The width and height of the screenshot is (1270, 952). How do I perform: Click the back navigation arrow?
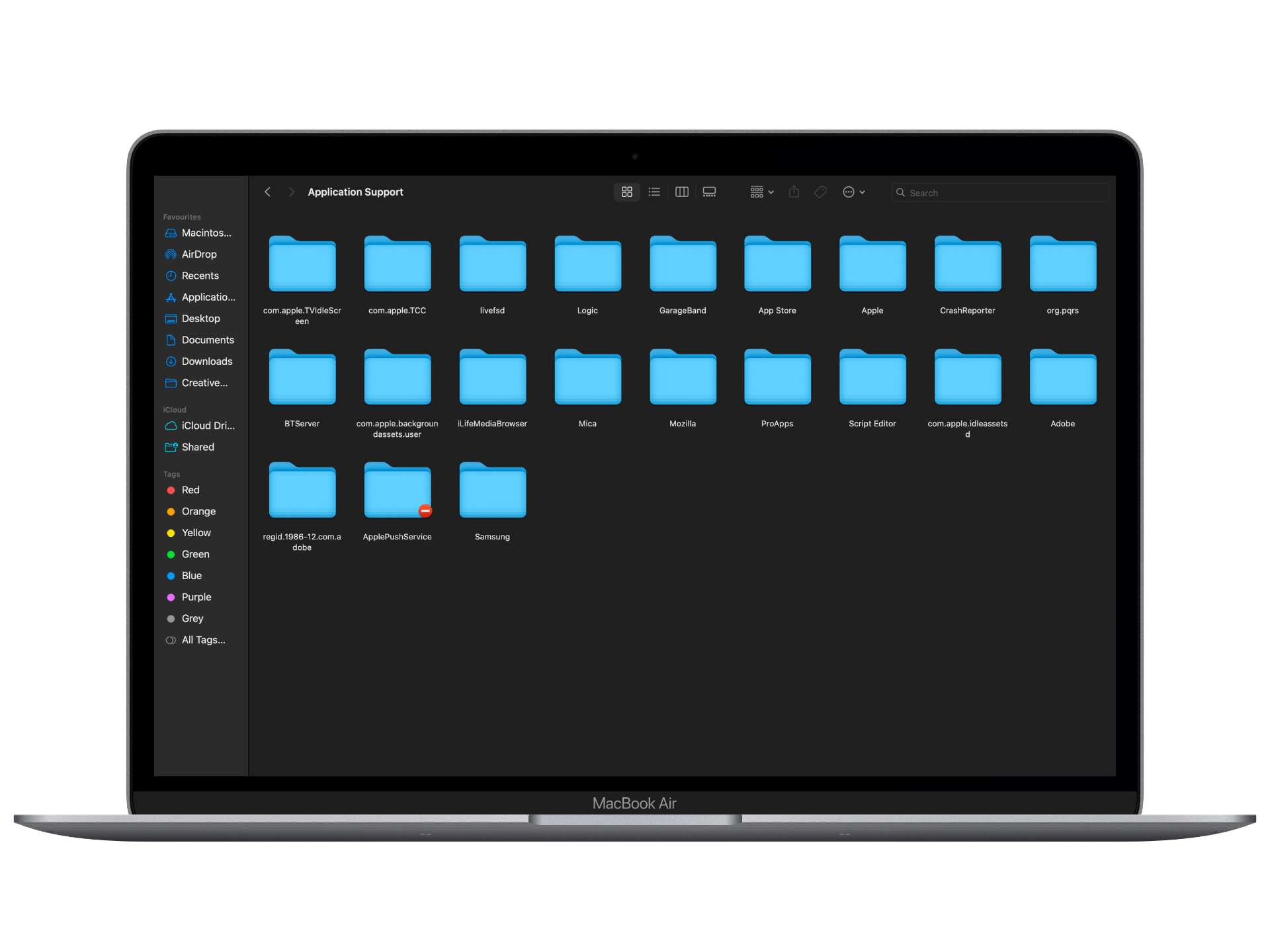[268, 192]
